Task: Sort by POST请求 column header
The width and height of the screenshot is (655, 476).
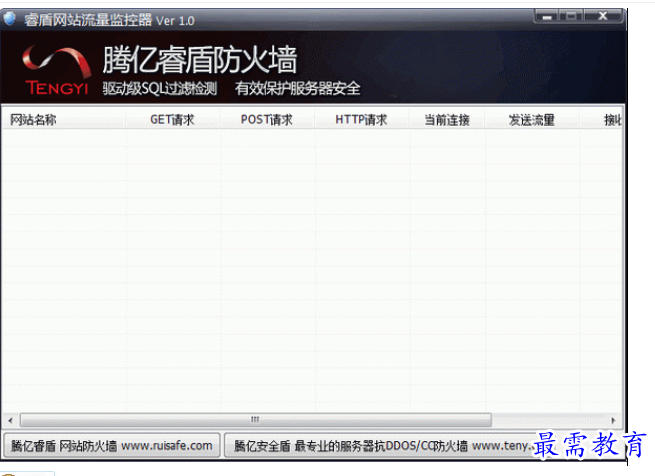Action: click(267, 120)
